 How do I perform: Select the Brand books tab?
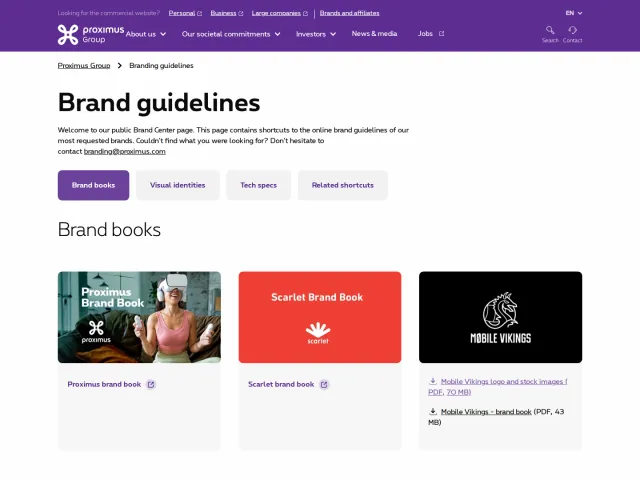[93, 185]
